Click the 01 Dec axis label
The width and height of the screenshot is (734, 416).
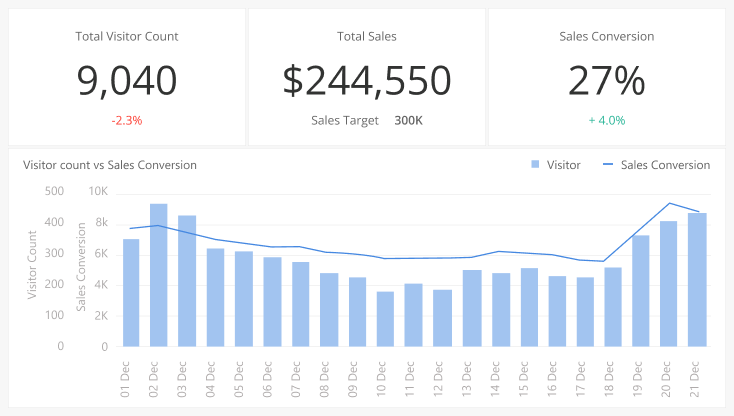[125, 379]
